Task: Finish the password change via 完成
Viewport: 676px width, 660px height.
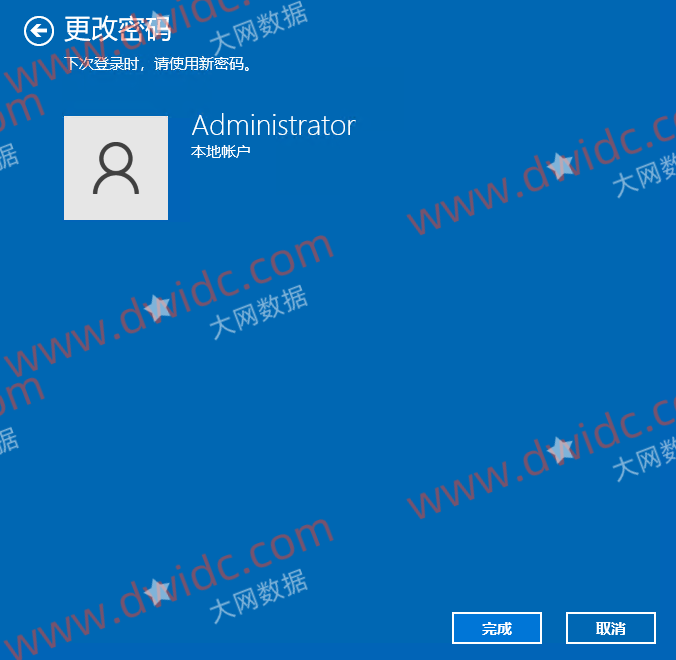Action: point(497,628)
